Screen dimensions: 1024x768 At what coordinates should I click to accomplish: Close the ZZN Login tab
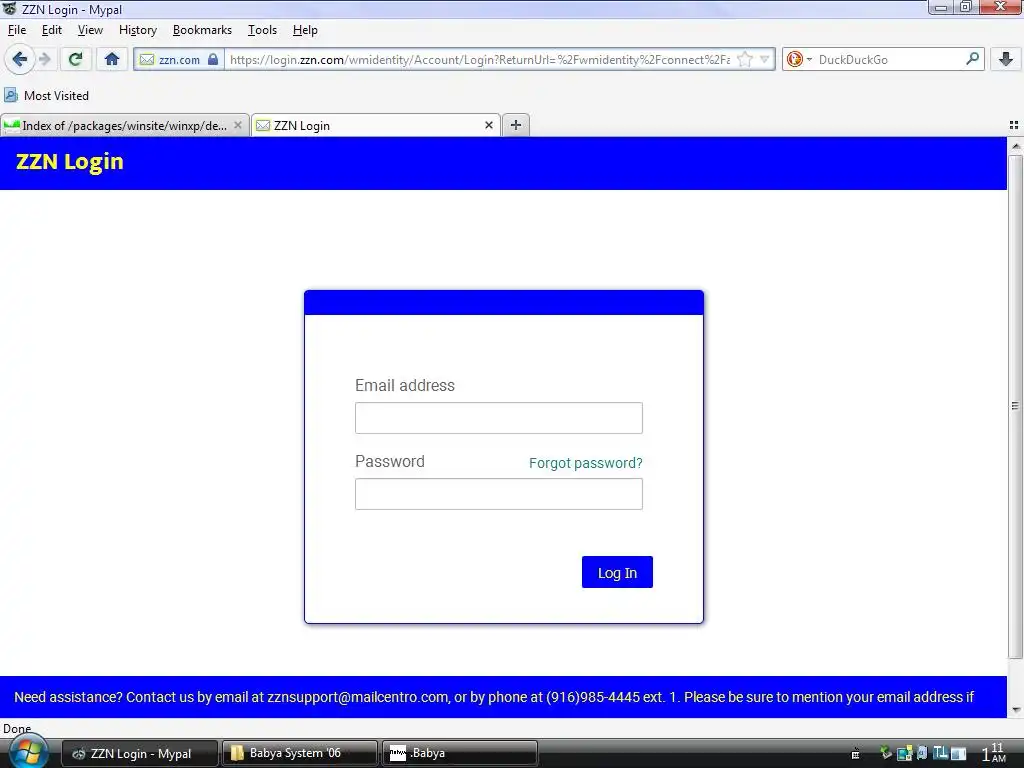point(488,125)
